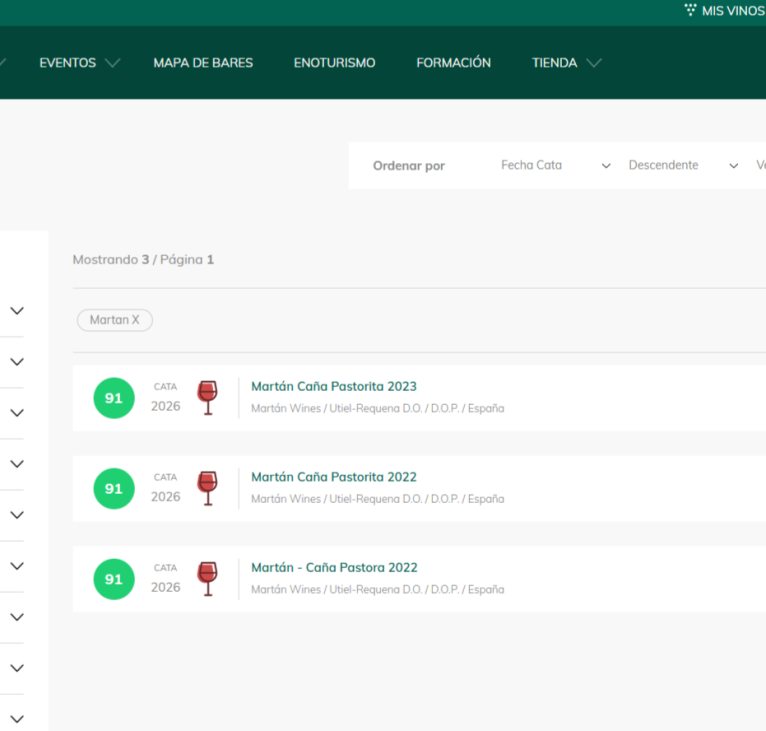This screenshot has width=766, height=731.
Task: Open the Fecha Cata sort dropdown
Action: (555, 166)
